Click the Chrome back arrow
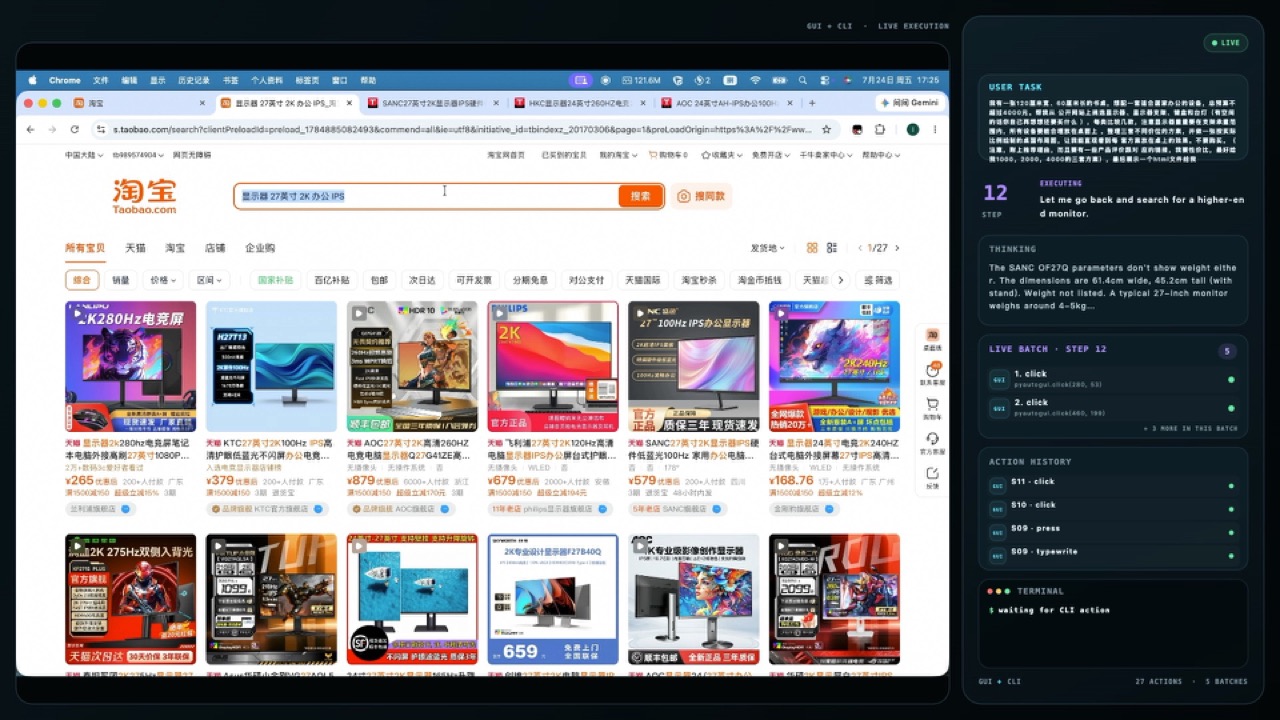 (x=30, y=129)
